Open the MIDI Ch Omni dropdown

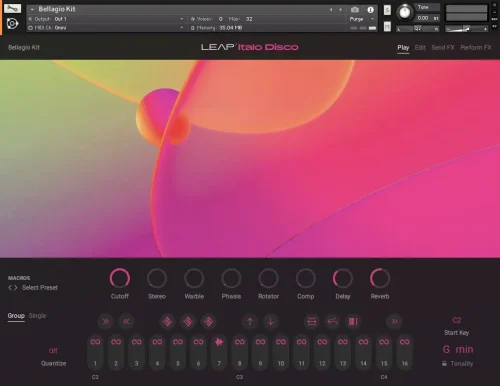pos(106,28)
